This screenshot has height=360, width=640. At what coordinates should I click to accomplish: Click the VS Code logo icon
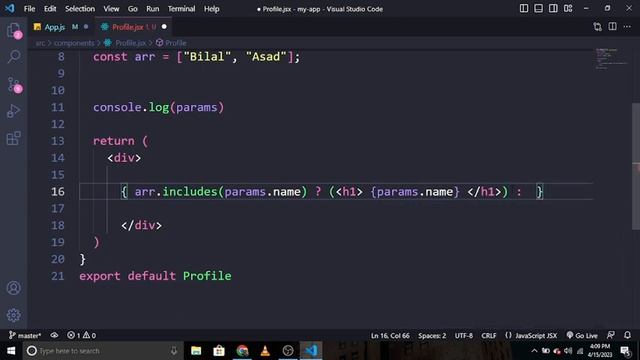[x=9, y=8]
